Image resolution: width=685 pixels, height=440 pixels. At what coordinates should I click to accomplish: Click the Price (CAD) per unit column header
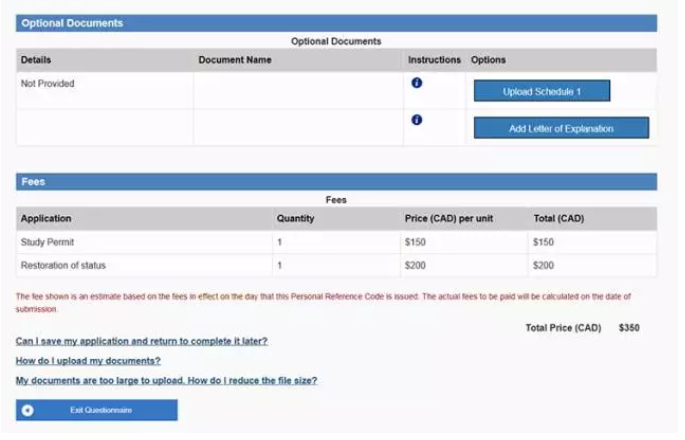[x=449, y=218]
